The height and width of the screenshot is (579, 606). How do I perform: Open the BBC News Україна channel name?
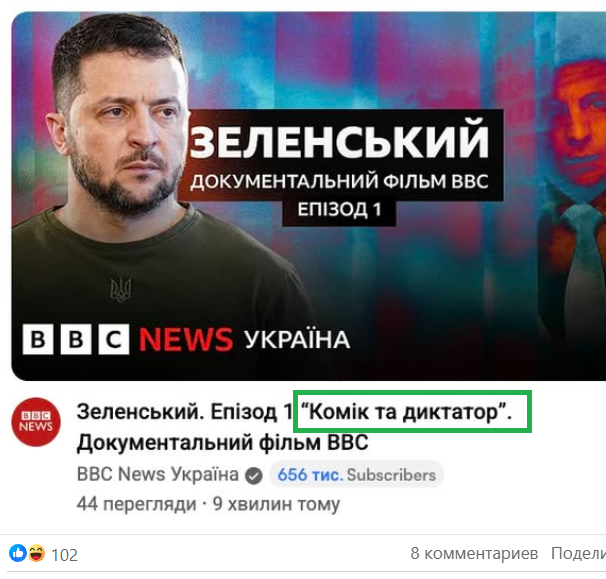(x=158, y=474)
